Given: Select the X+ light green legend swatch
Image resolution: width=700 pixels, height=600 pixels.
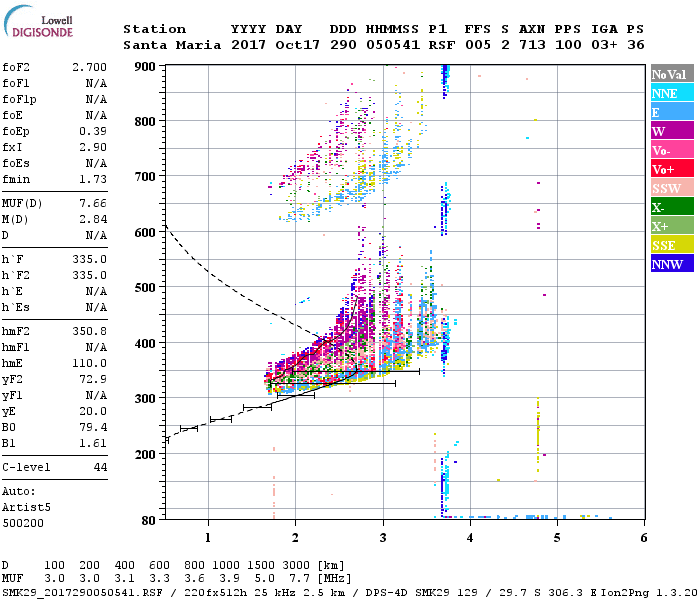Looking at the screenshot, I should [x=672, y=226].
